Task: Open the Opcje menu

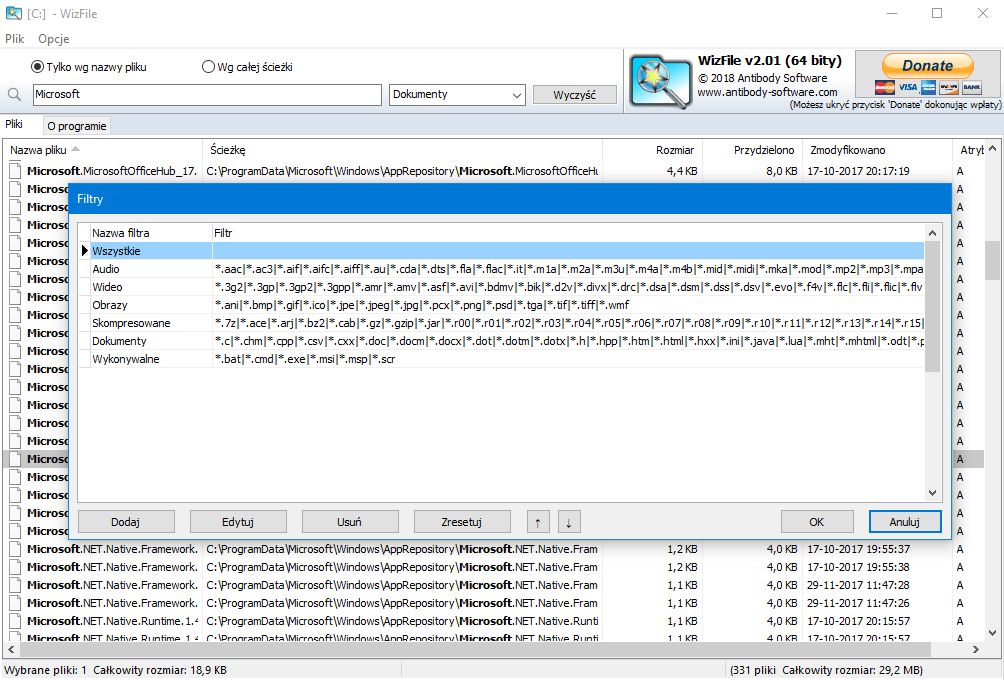Action: click(x=53, y=38)
